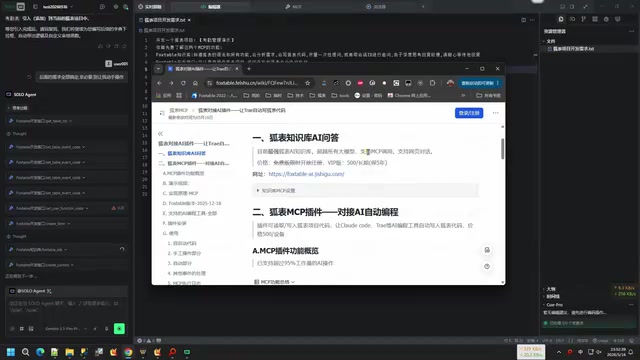Screen dimensions: 640x360
Task: Select outline item A.MCP插件功能概览
Action: point(183,173)
